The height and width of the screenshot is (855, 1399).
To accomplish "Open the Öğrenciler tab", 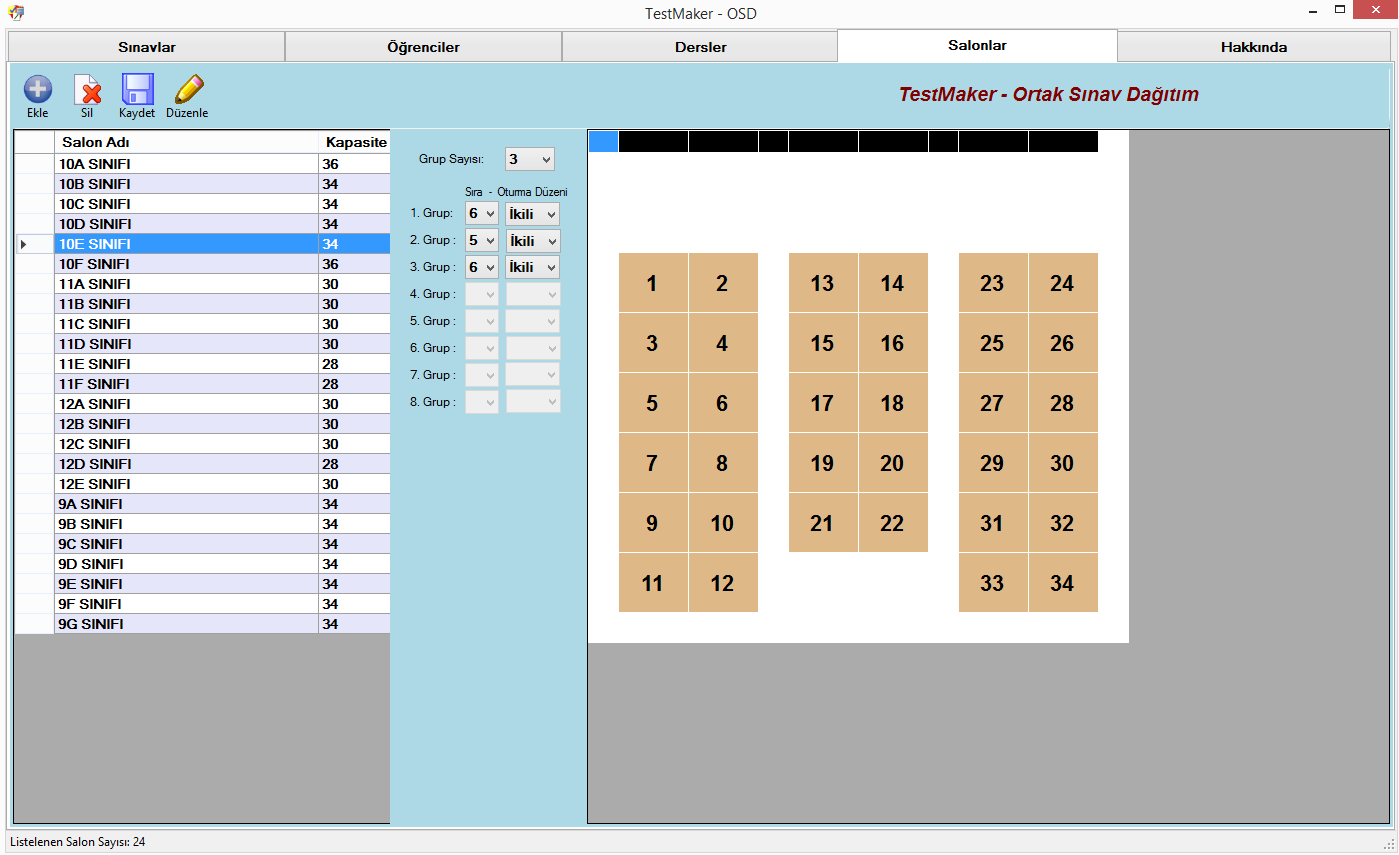I will [x=423, y=47].
